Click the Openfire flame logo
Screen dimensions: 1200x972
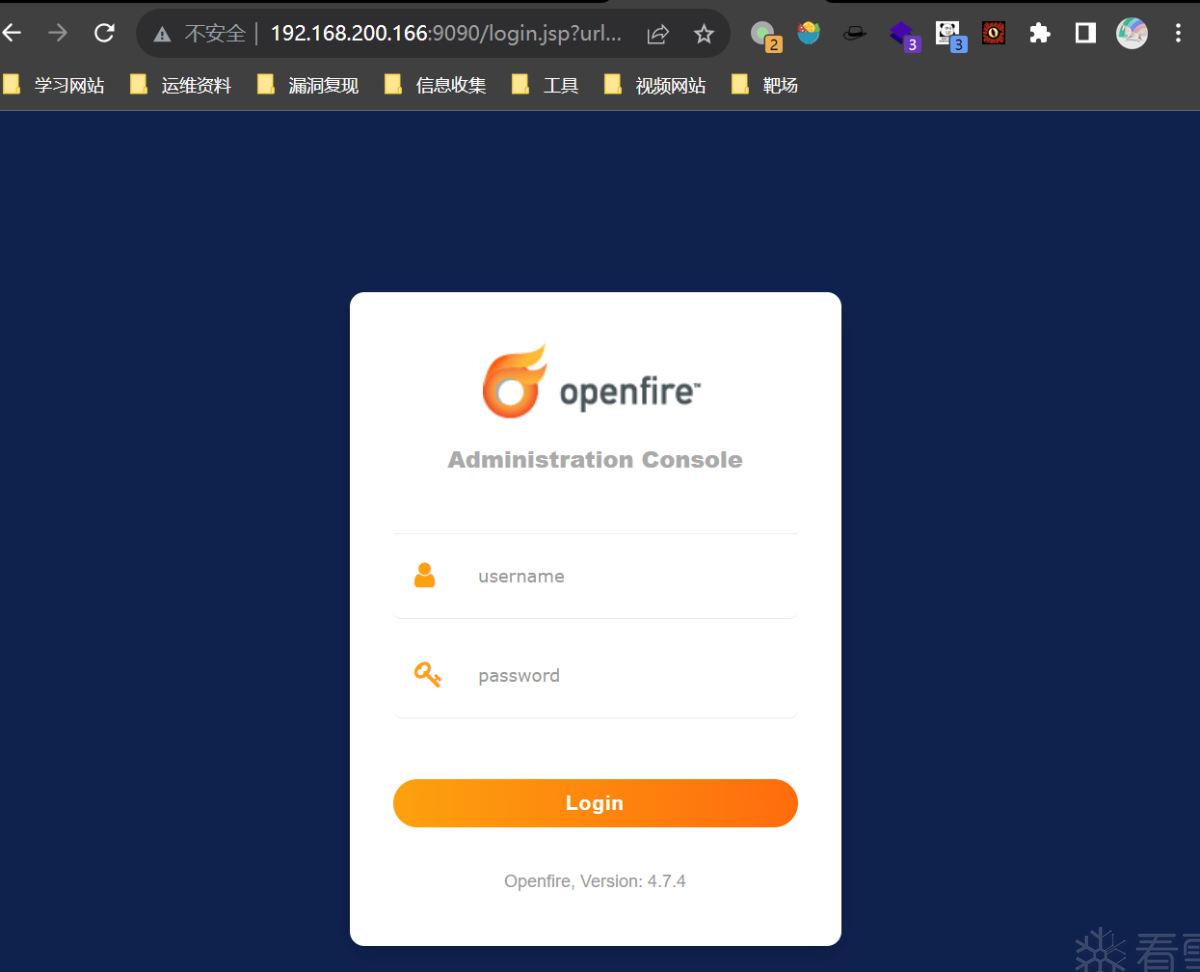click(x=514, y=381)
